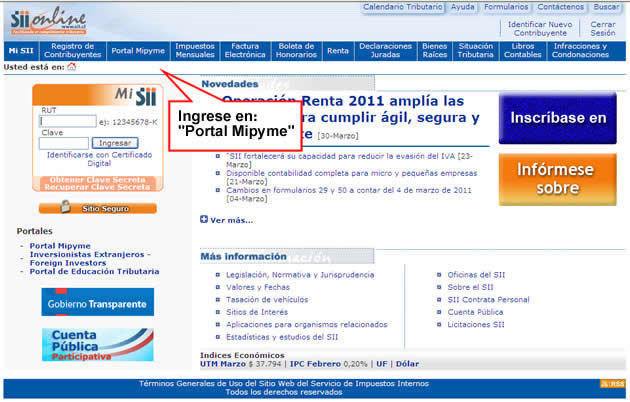Open Bienes Raíces menu

435,51
